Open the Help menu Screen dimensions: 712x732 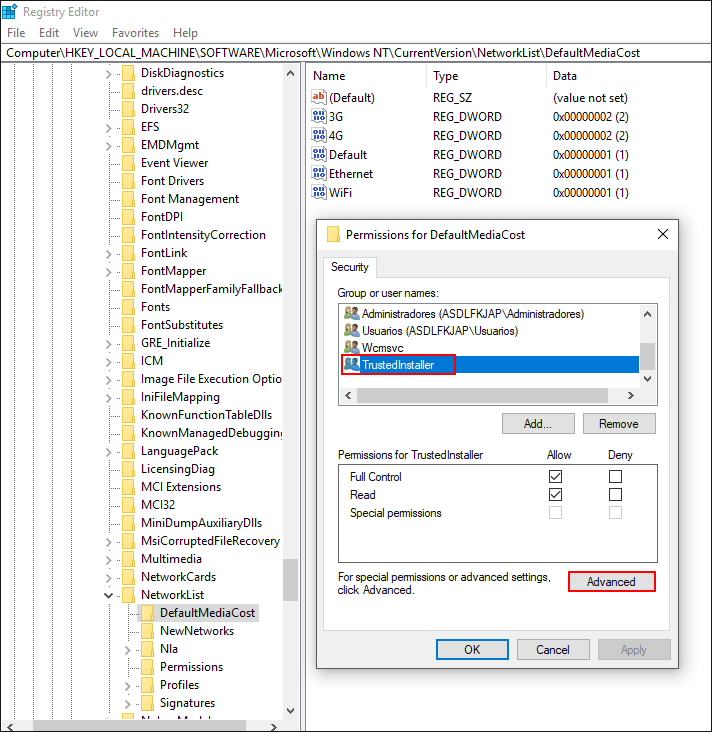tap(185, 33)
